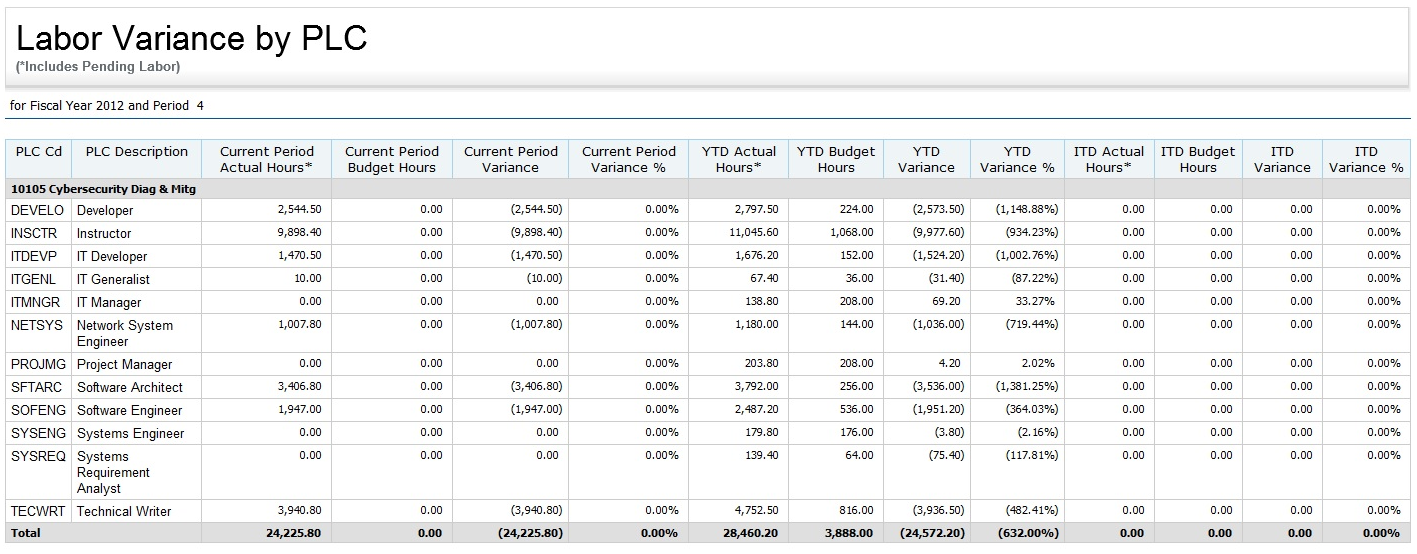The width and height of the screenshot is (1417, 554).
Task: Click the PLC Cd column header
Action: click(38, 152)
